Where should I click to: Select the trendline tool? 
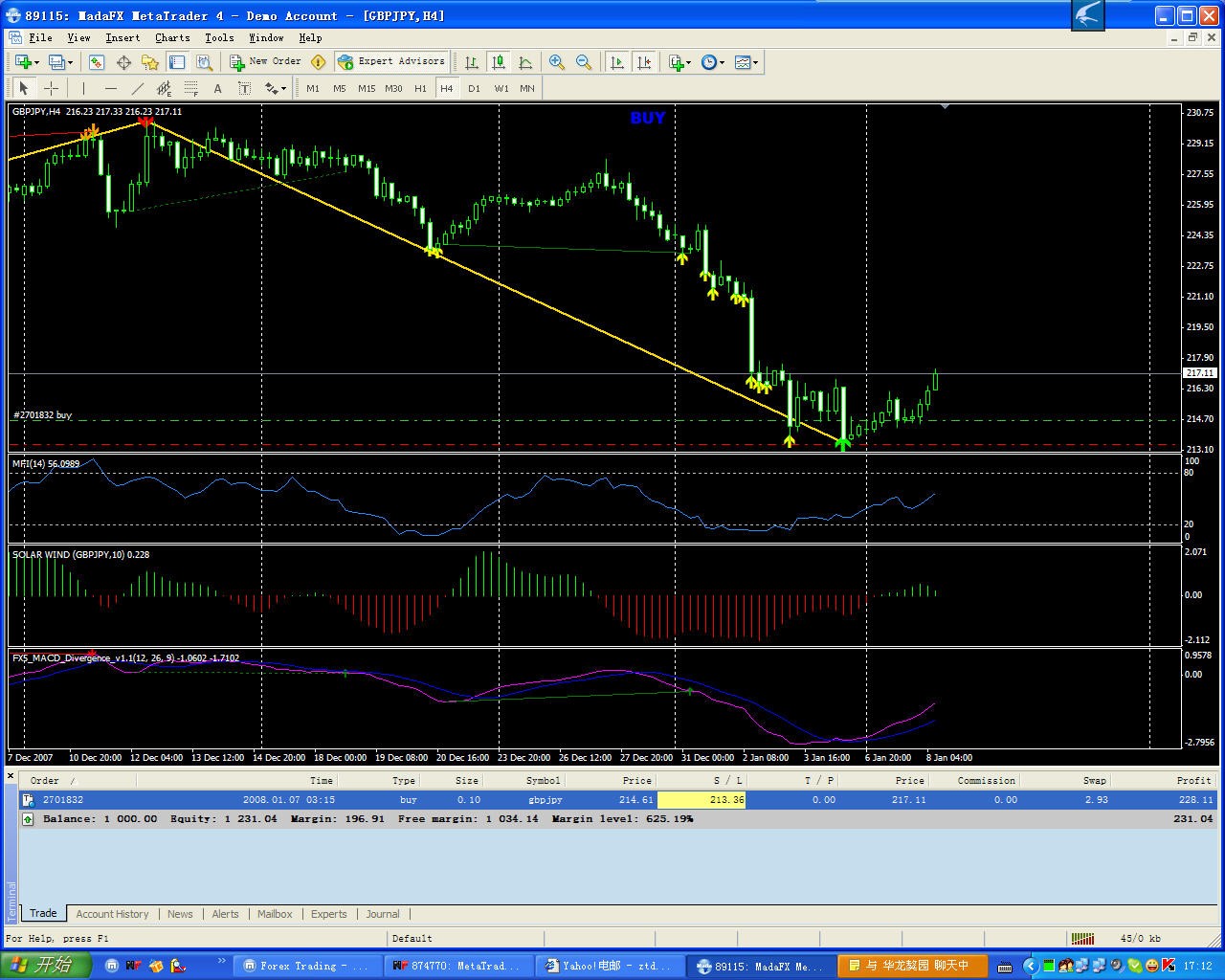click(138, 88)
